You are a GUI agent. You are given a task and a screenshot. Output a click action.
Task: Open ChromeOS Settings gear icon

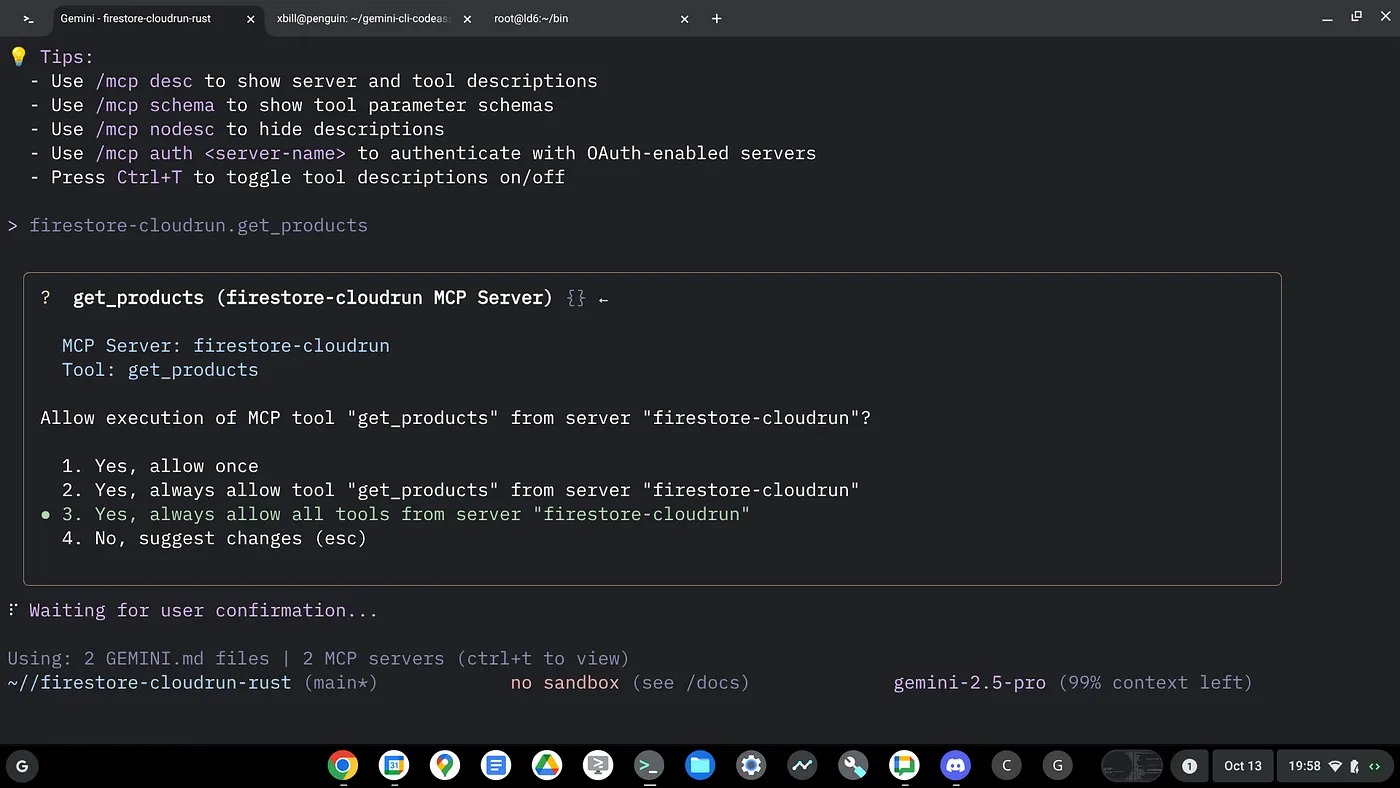click(x=751, y=766)
